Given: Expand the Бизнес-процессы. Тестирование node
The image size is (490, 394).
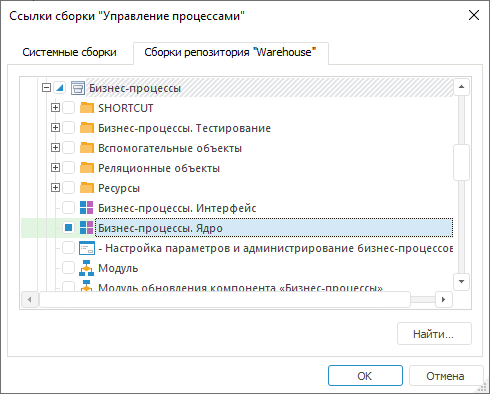Looking at the screenshot, I should coord(55,128).
